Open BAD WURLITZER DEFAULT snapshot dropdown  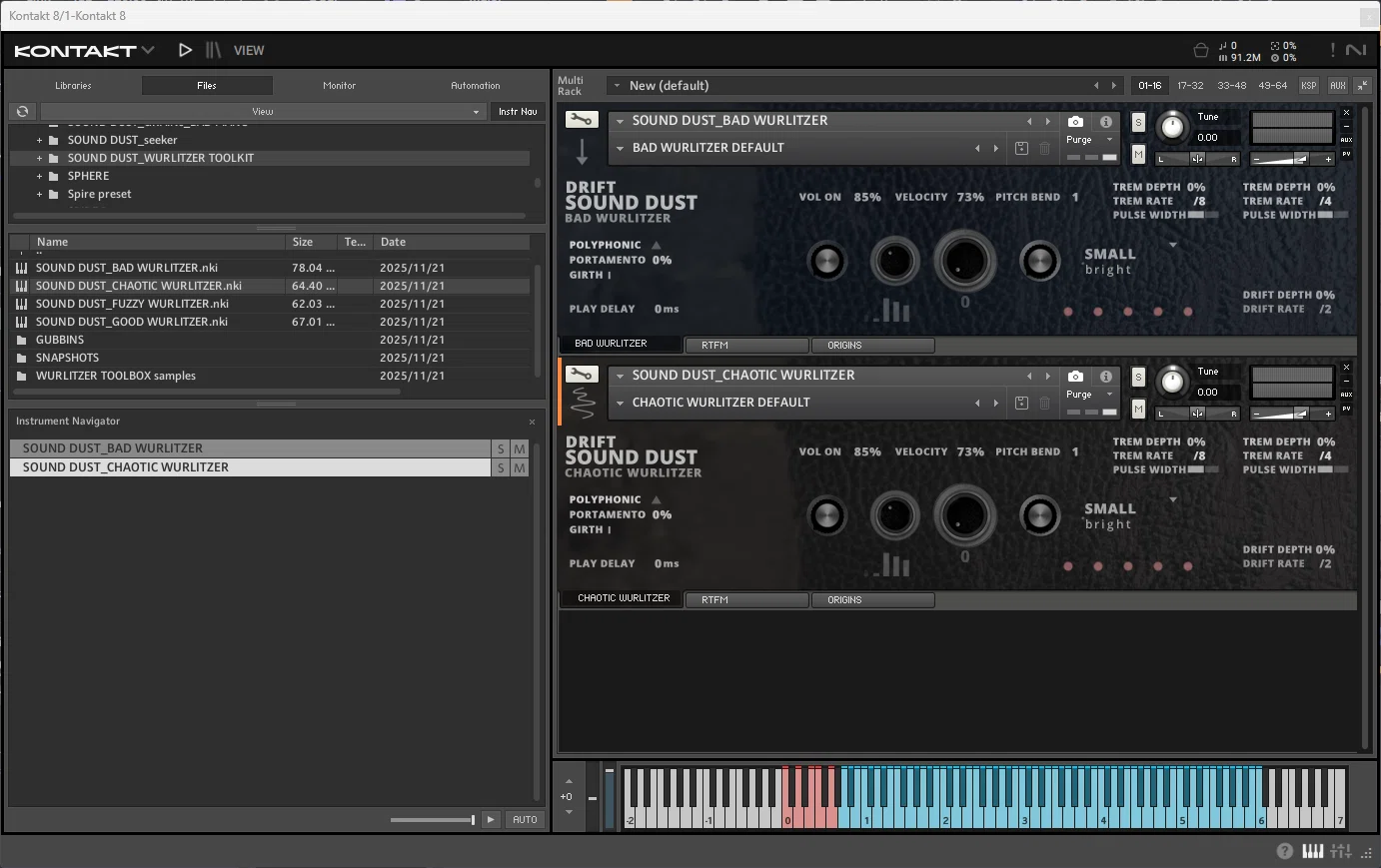[621, 148]
